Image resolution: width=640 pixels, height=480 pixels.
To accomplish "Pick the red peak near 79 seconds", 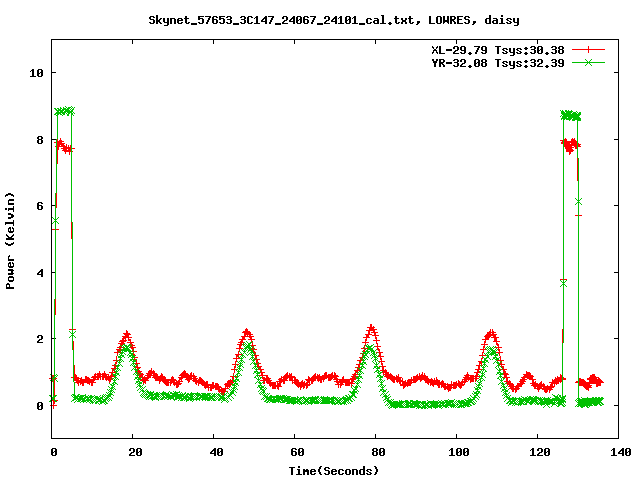I will point(371,328).
